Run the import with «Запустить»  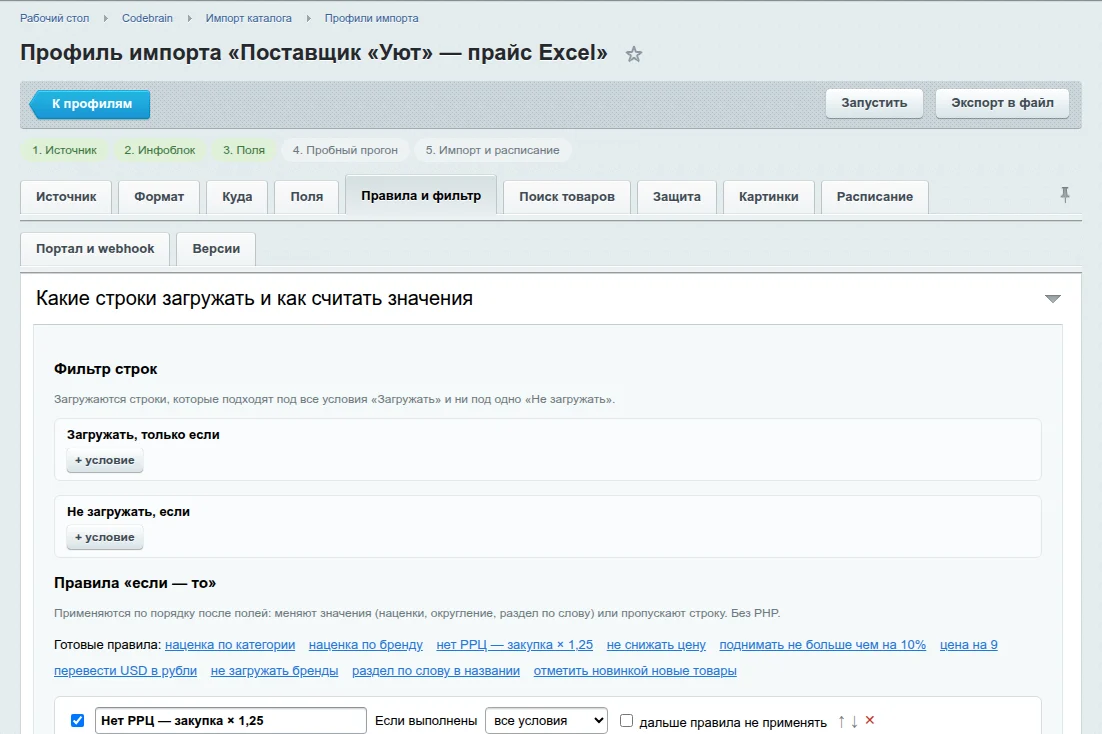pyautogui.click(x=874, y=103)
